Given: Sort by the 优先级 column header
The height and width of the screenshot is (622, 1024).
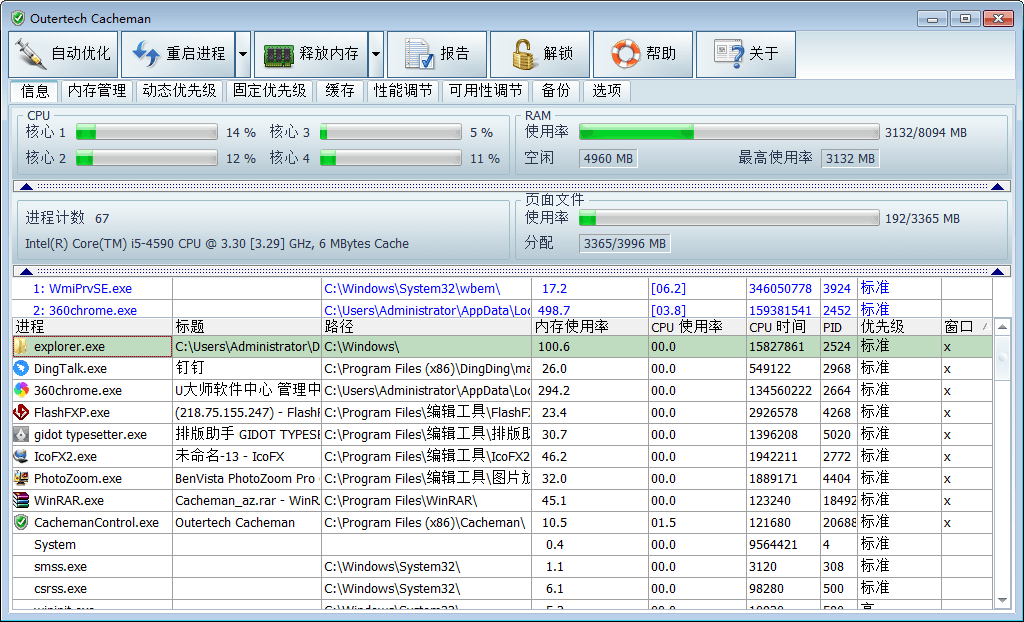Looking at the screenshot, I should pos(899,327).
